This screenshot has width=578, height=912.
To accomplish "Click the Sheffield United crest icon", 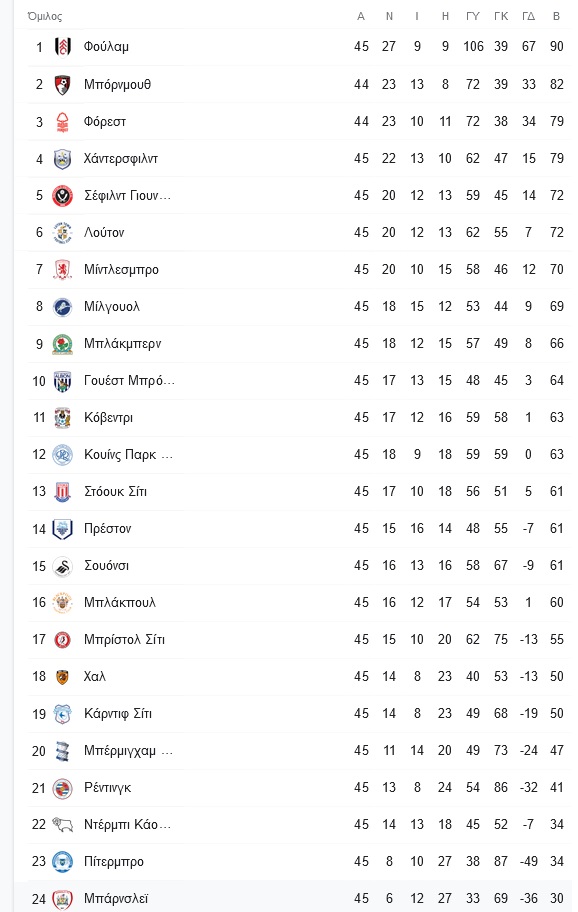I will click(x=62, y=195).
